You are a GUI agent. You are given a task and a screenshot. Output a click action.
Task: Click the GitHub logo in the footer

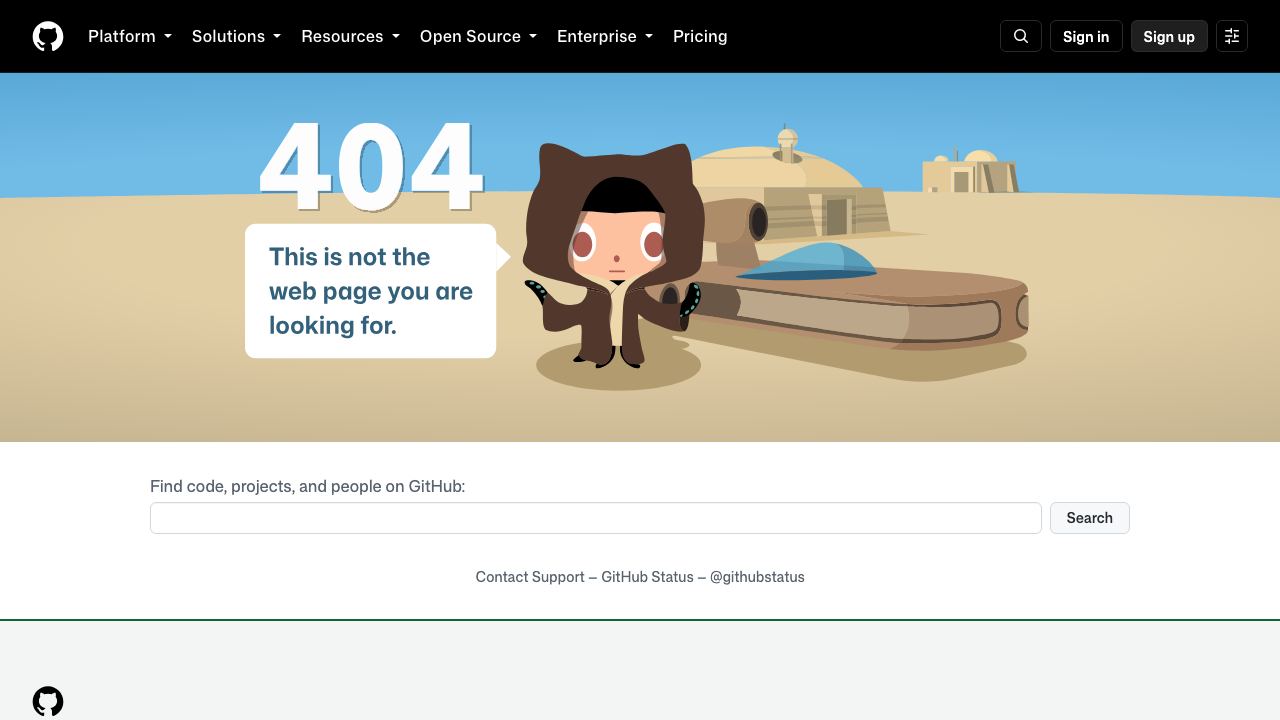[48, 701]
